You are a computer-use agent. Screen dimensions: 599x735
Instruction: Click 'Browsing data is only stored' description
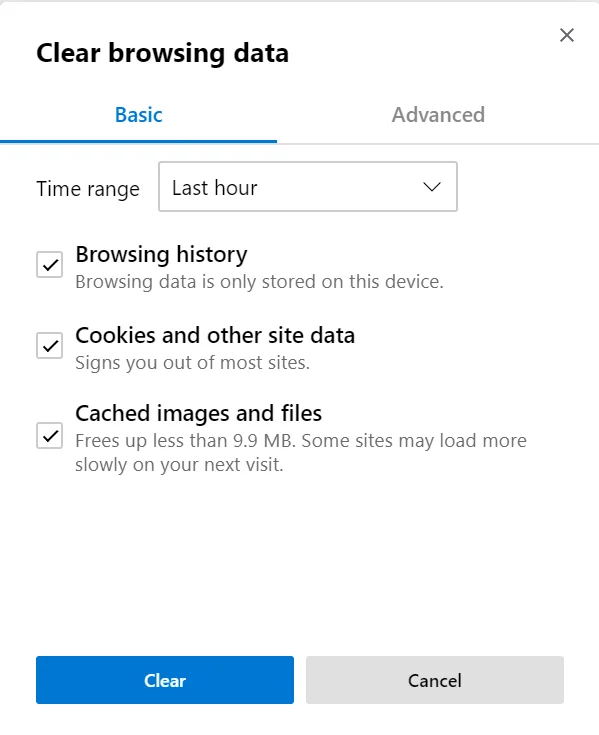click(x=259, y=282)
